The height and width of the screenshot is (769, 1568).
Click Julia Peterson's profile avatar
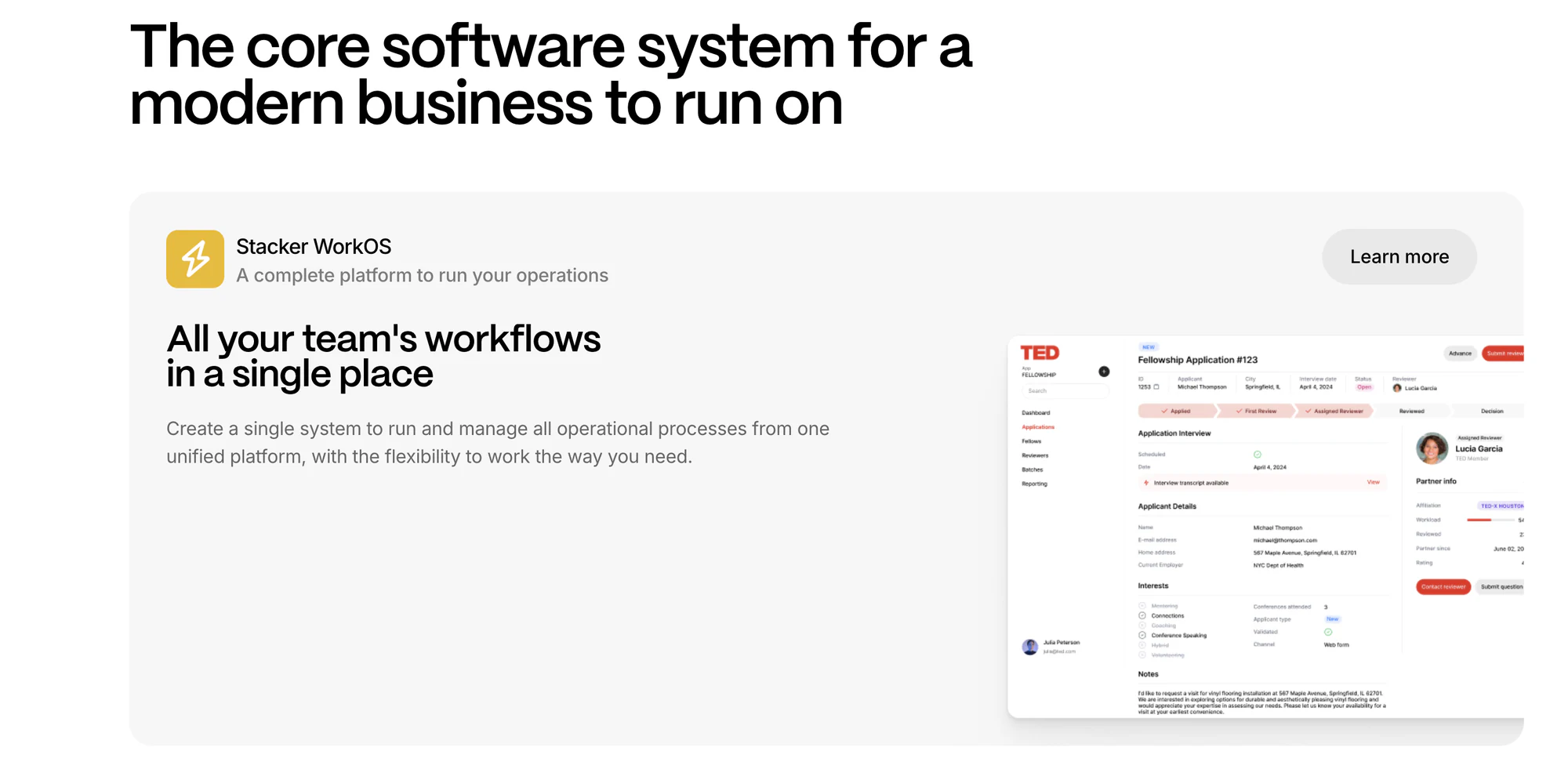point(1030,647)
